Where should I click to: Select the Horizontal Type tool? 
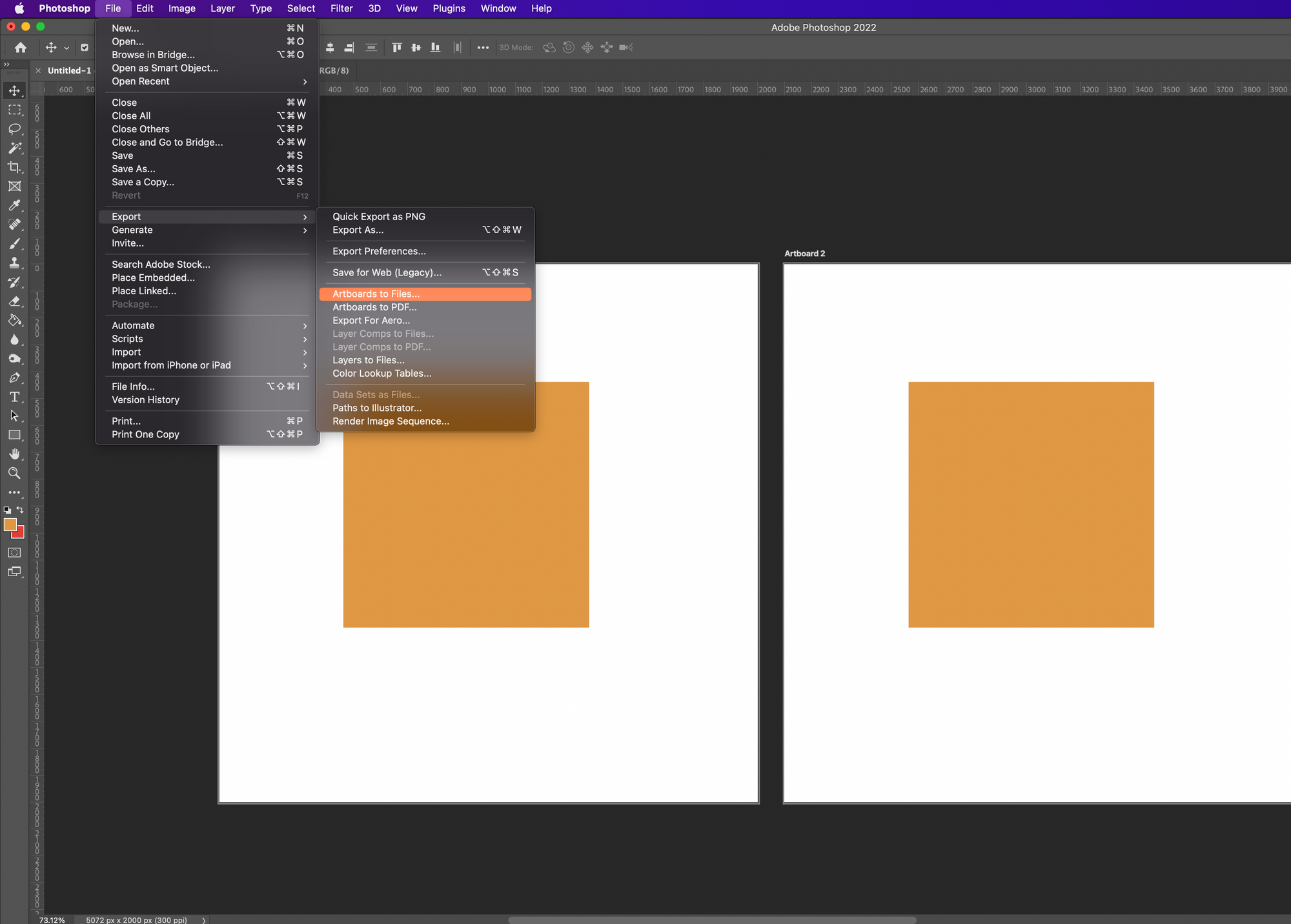(14, 397)
